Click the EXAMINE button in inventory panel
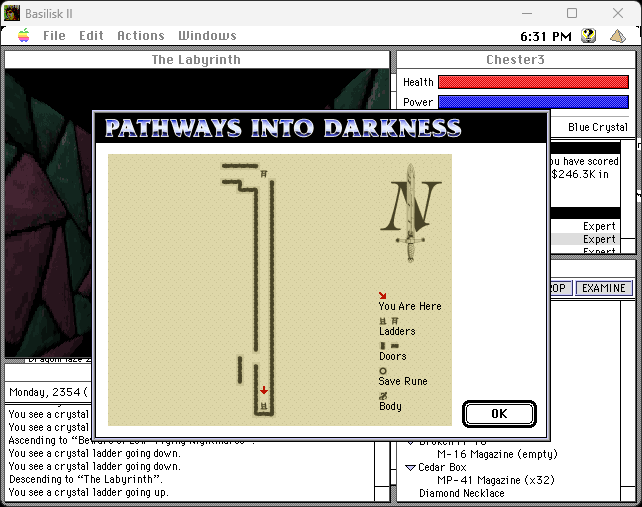Image resolution: width=642 pixels, height=507 pixels. coord(604,288)
